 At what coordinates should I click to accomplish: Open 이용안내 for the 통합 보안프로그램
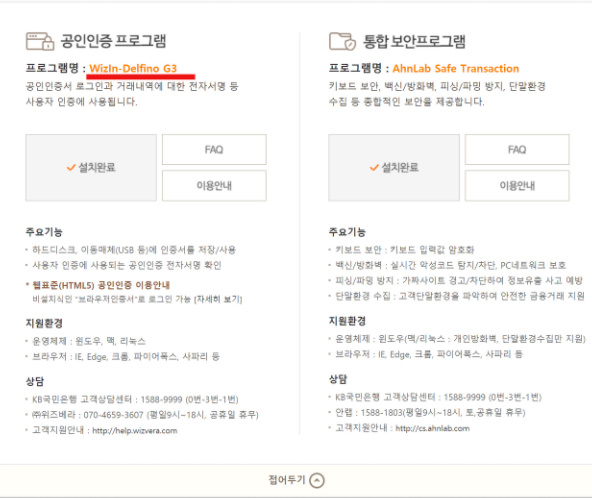pos(517,186)
